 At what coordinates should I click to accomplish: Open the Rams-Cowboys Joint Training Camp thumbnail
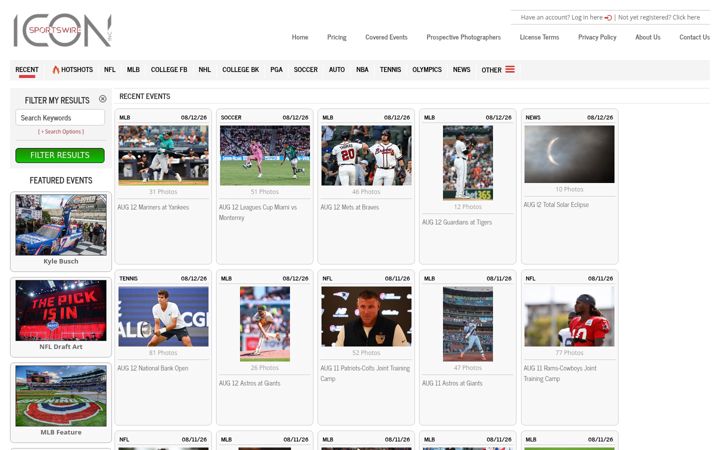pyautogui.click(x=569, y=316)
